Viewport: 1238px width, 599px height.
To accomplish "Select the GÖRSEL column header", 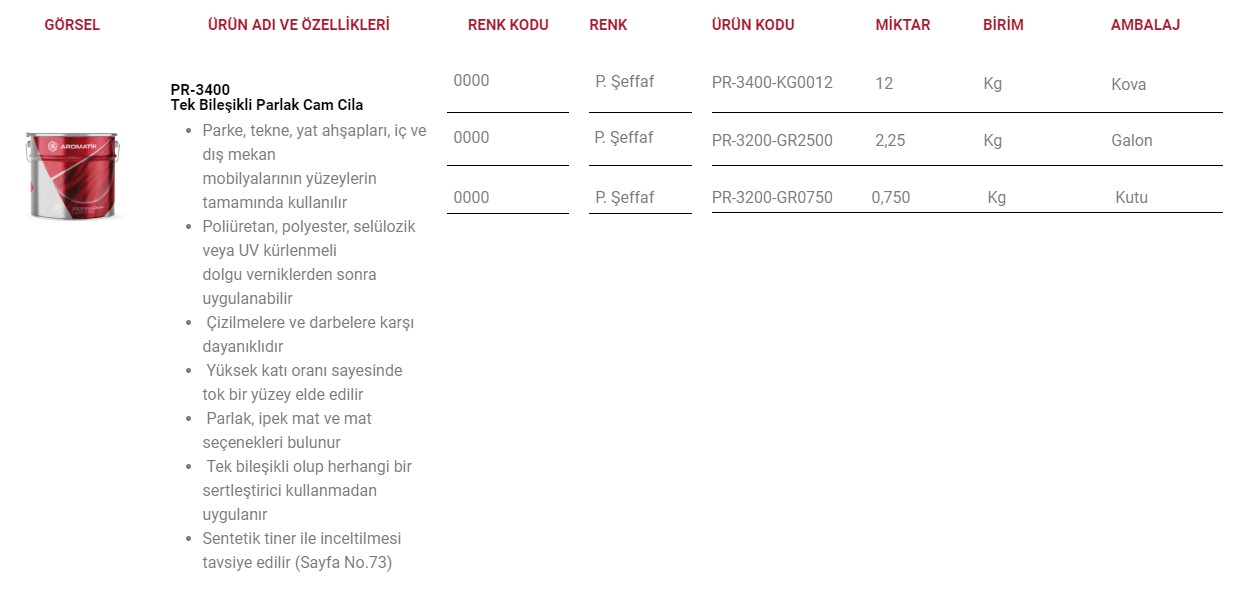I will click(x=72, y=25).
